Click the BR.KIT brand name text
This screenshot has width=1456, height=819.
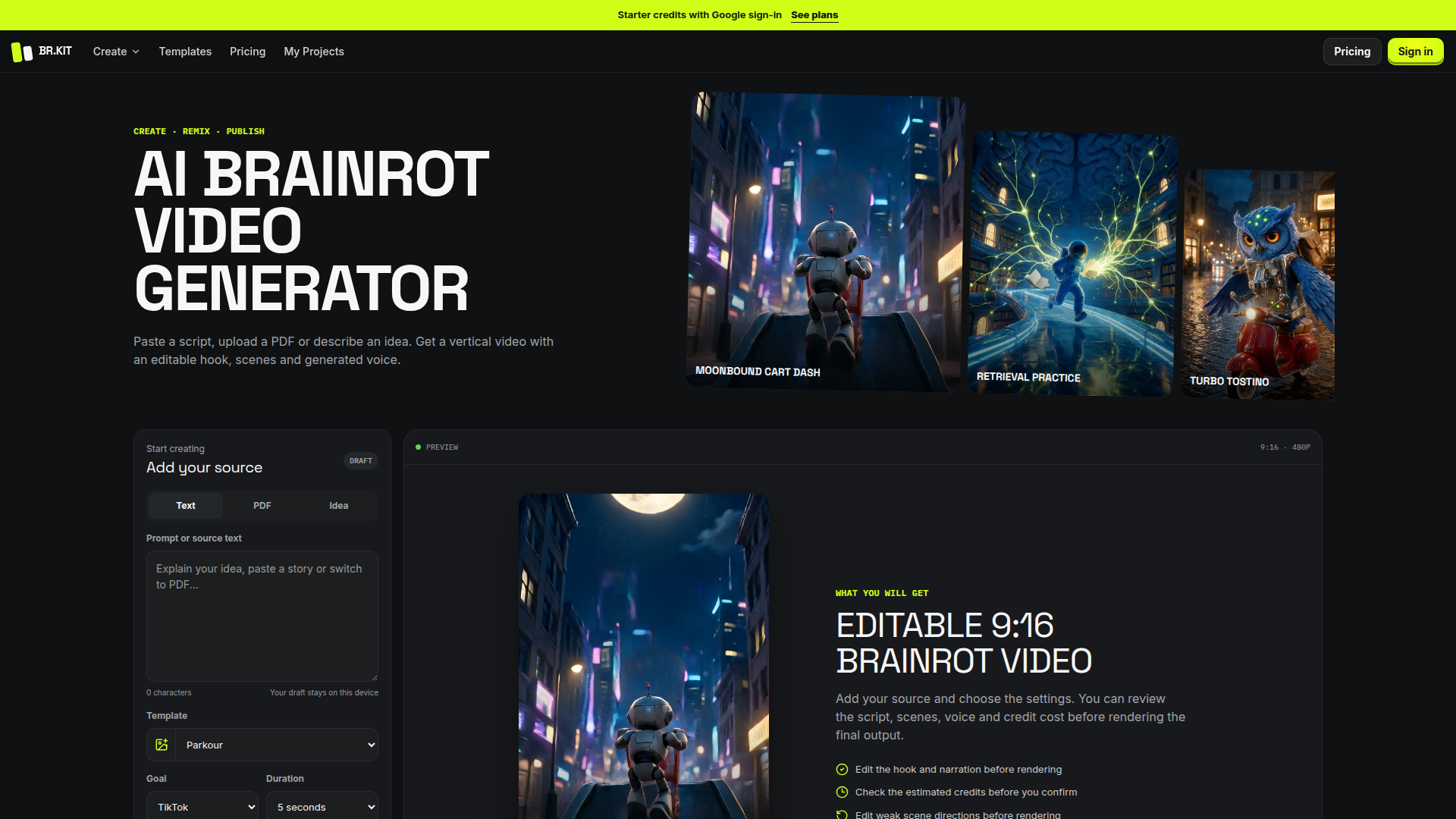55,51
